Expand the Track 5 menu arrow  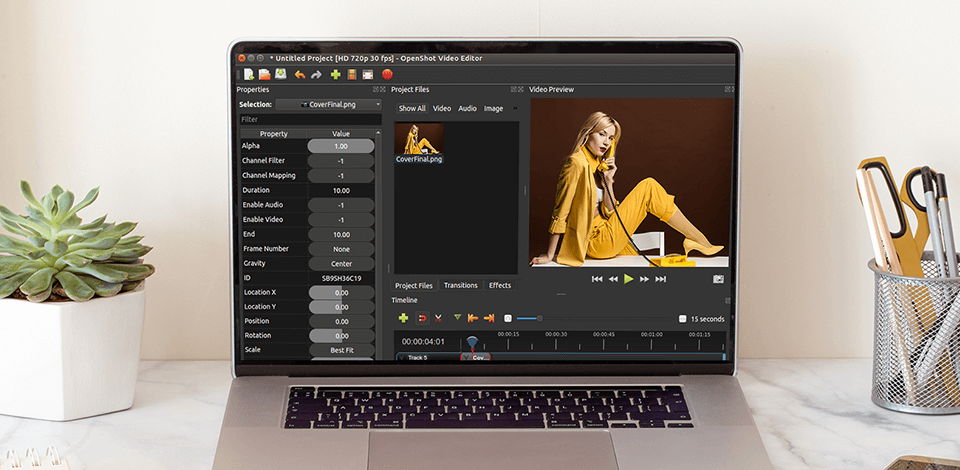[x=402, y=357]
